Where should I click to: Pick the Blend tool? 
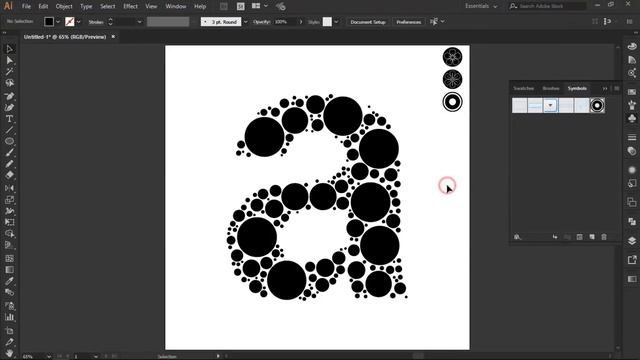point(9,292)
